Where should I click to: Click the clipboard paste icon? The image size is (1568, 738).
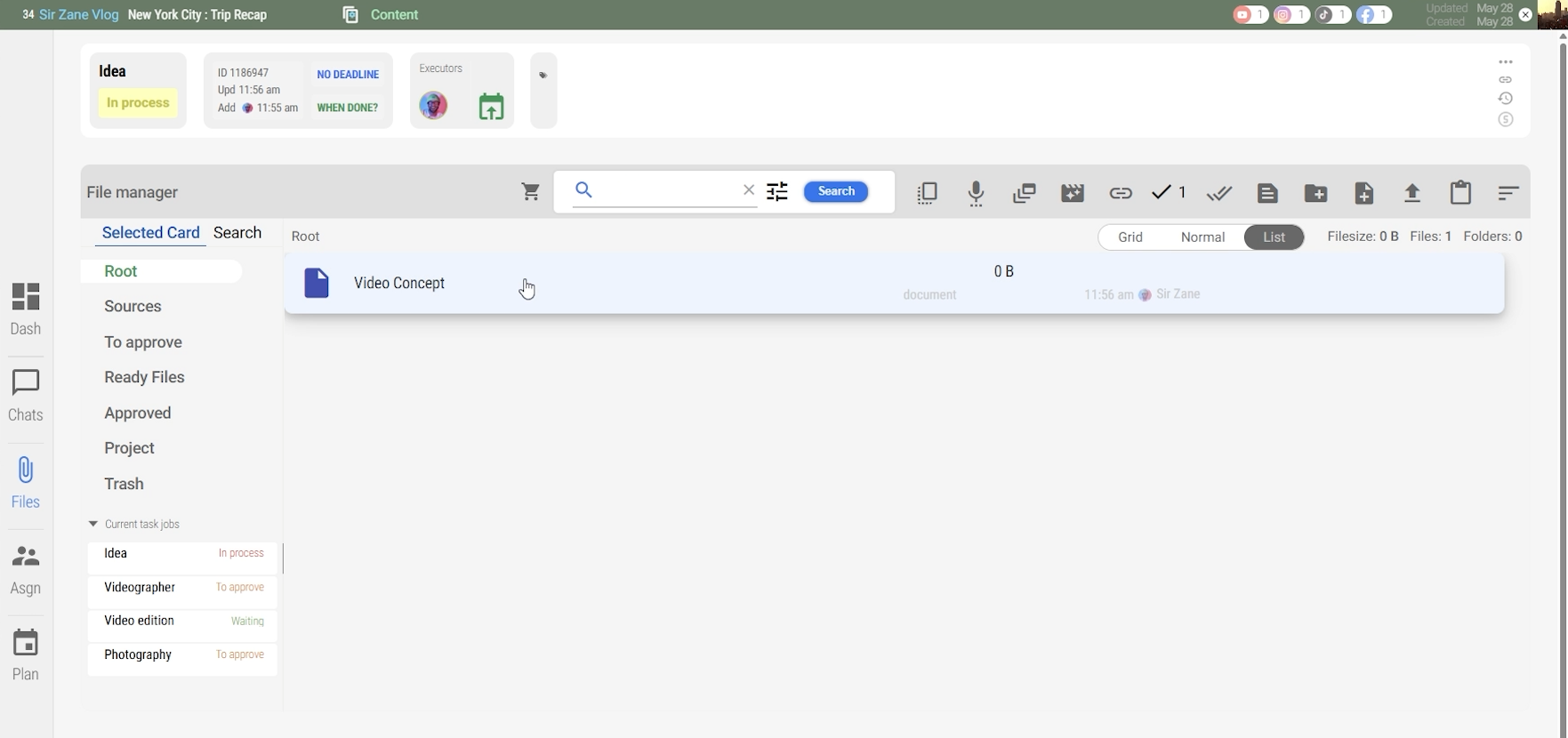(x=1460, y=193)
